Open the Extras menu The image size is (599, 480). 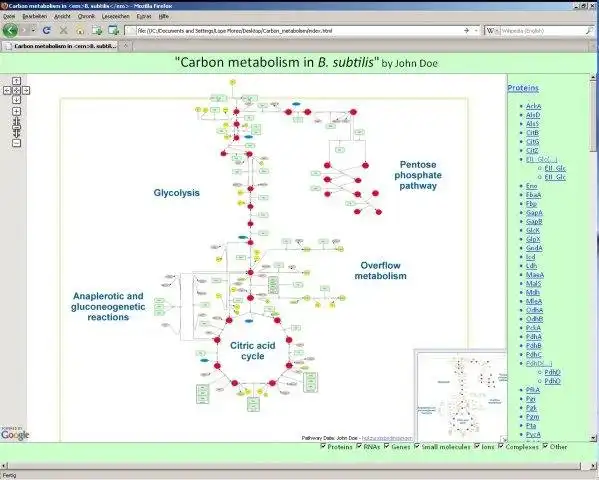[144, 16]
